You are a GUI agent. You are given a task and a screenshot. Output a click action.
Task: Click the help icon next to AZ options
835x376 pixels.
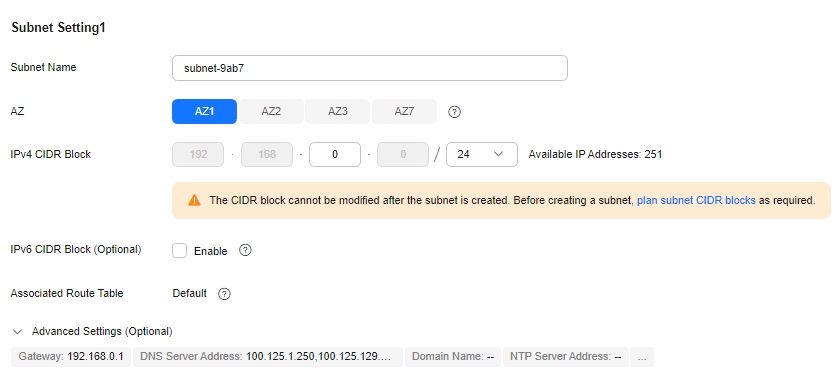(454, 112)
